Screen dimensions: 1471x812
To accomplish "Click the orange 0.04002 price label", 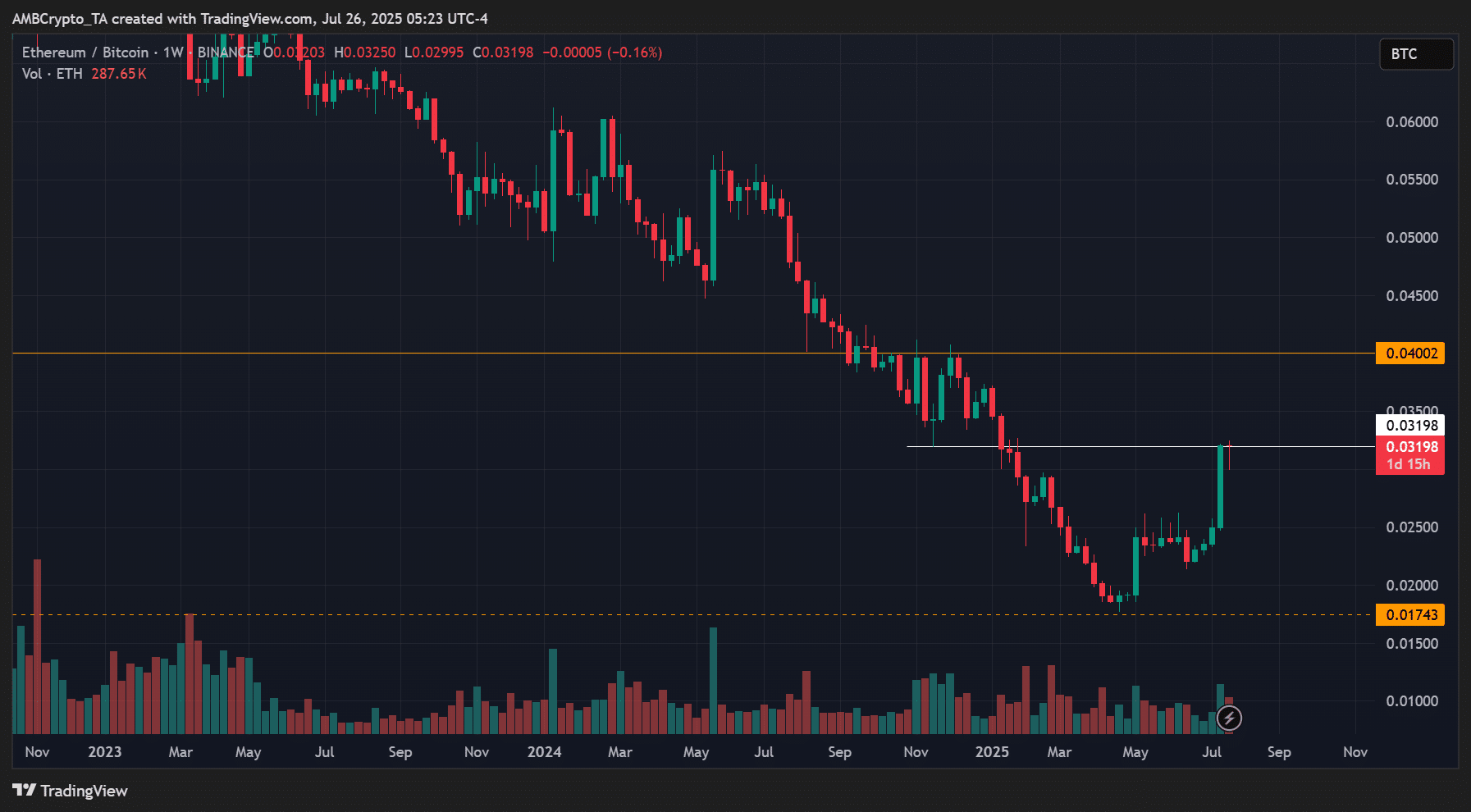I will point(1410,354).
